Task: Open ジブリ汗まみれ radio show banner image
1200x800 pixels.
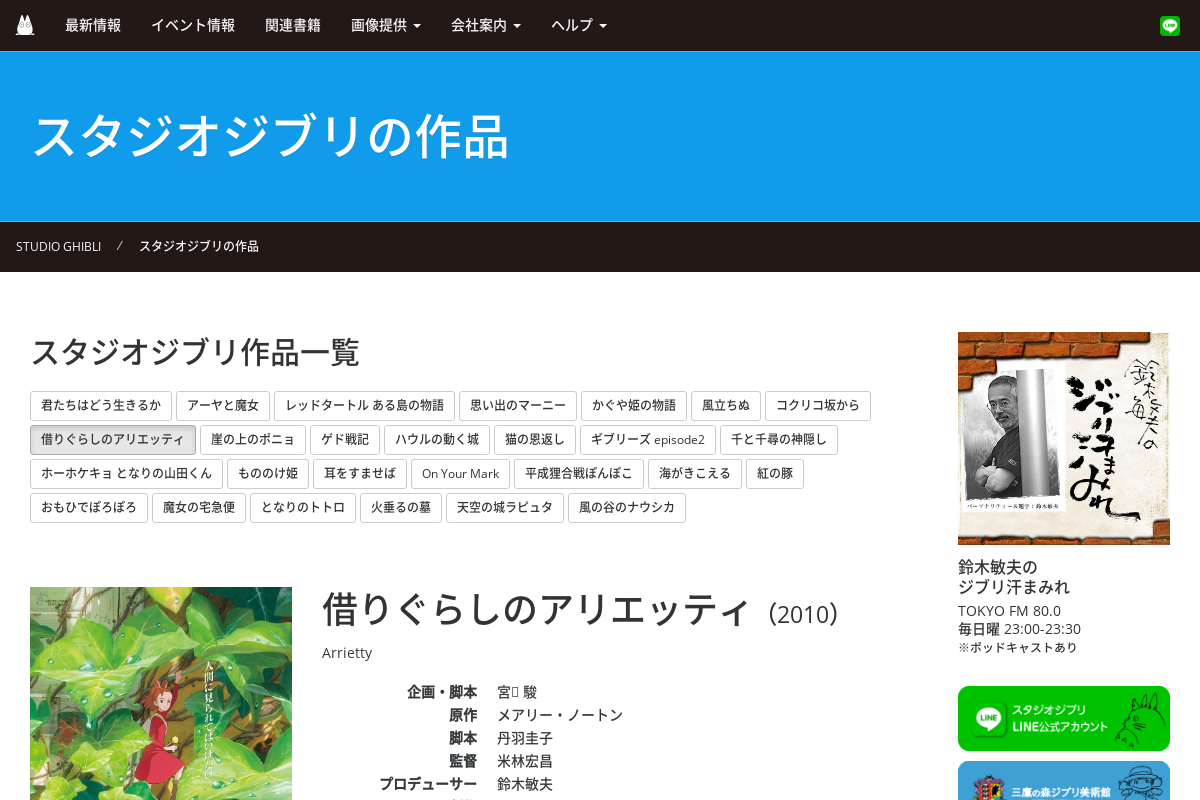Action: pyautogui.click(x=1064, y=438)
